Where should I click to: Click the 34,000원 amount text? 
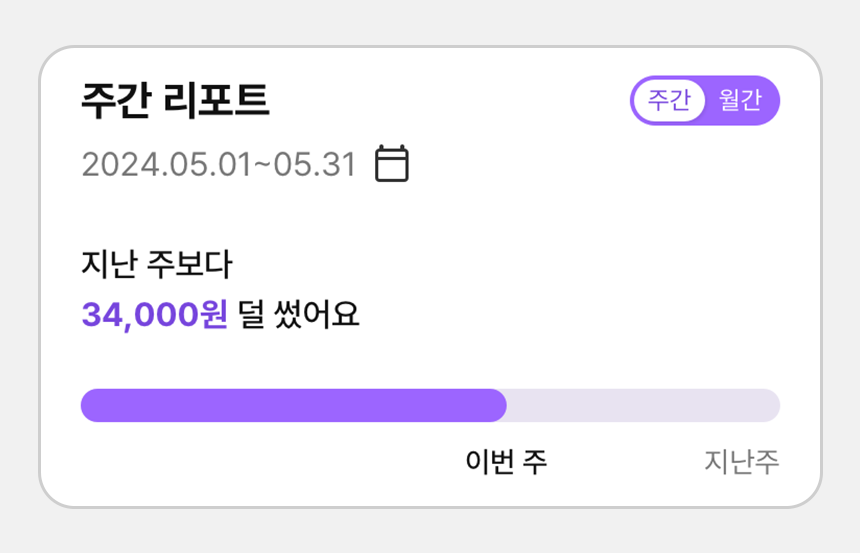(154, 315)
